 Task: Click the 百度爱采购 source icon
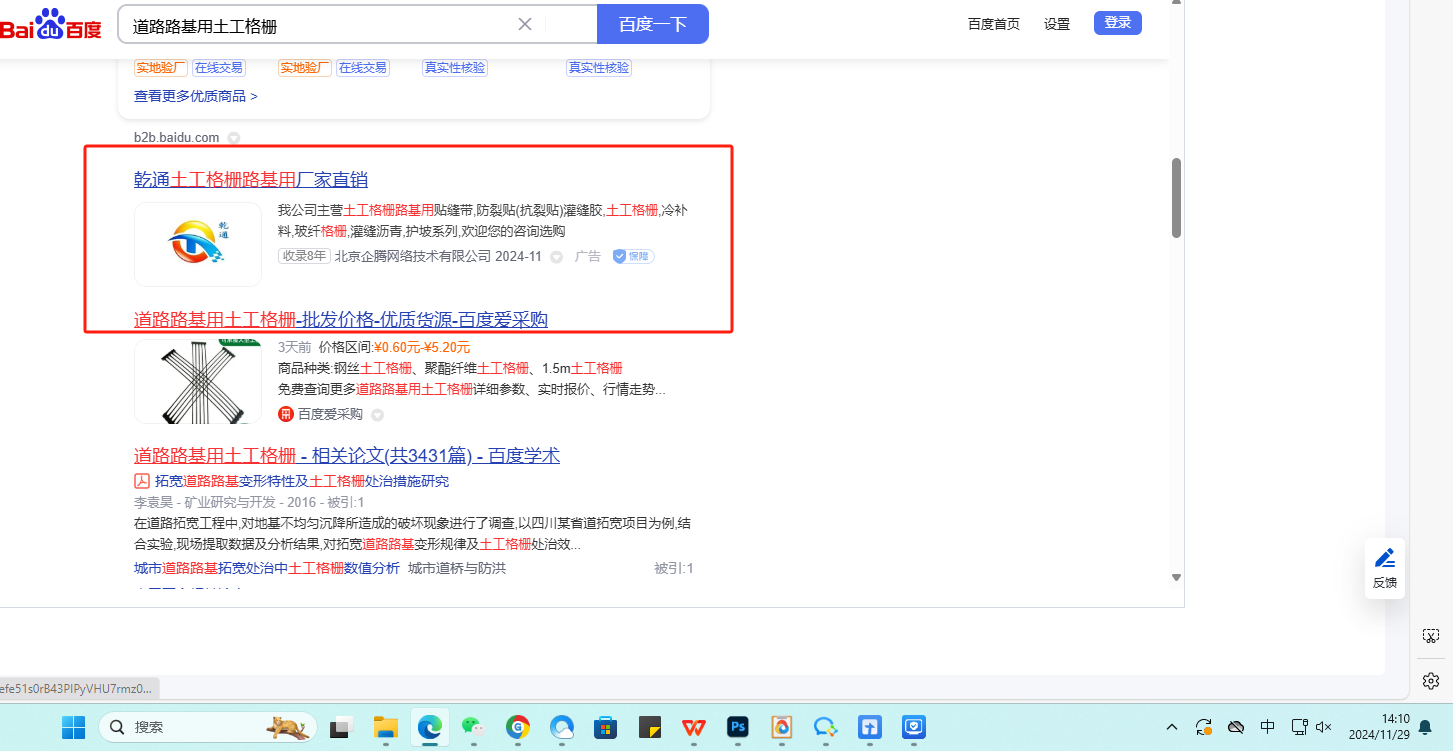[x=286, y=414]
